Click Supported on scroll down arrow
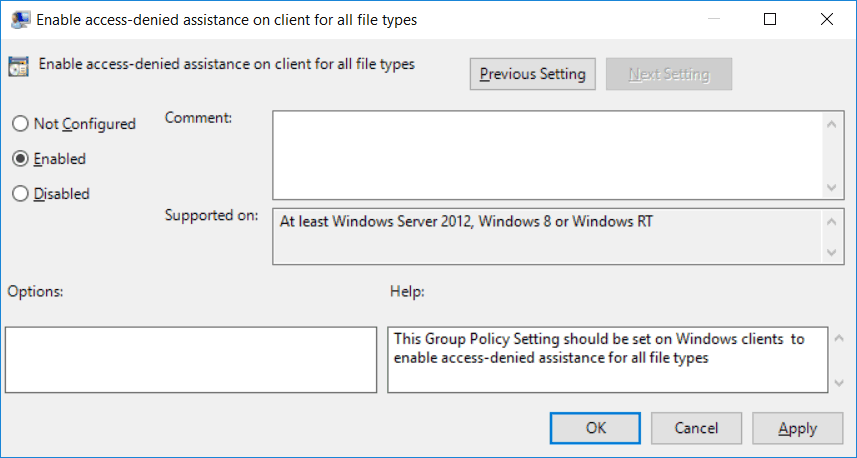Image resolution: width=857 pixels, height=458 pixels. [x=832, y=253]
